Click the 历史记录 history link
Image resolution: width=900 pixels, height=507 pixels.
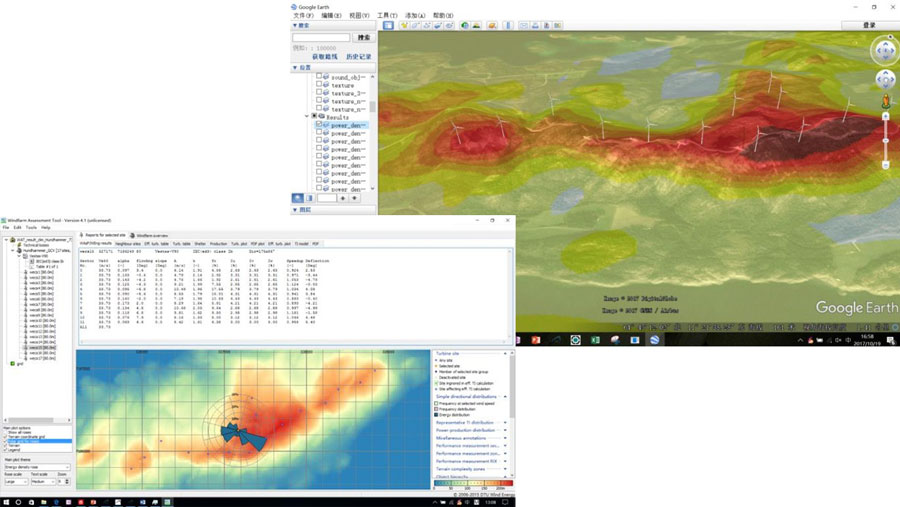tap(358, 57)
